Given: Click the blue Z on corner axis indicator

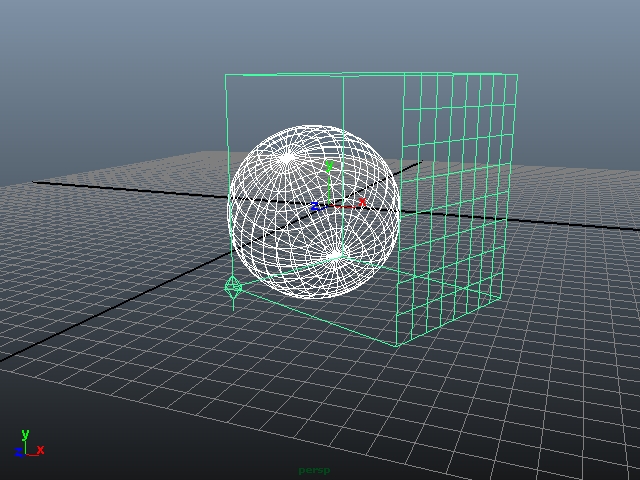Looking at the screenshot, I should coord(18,452).
